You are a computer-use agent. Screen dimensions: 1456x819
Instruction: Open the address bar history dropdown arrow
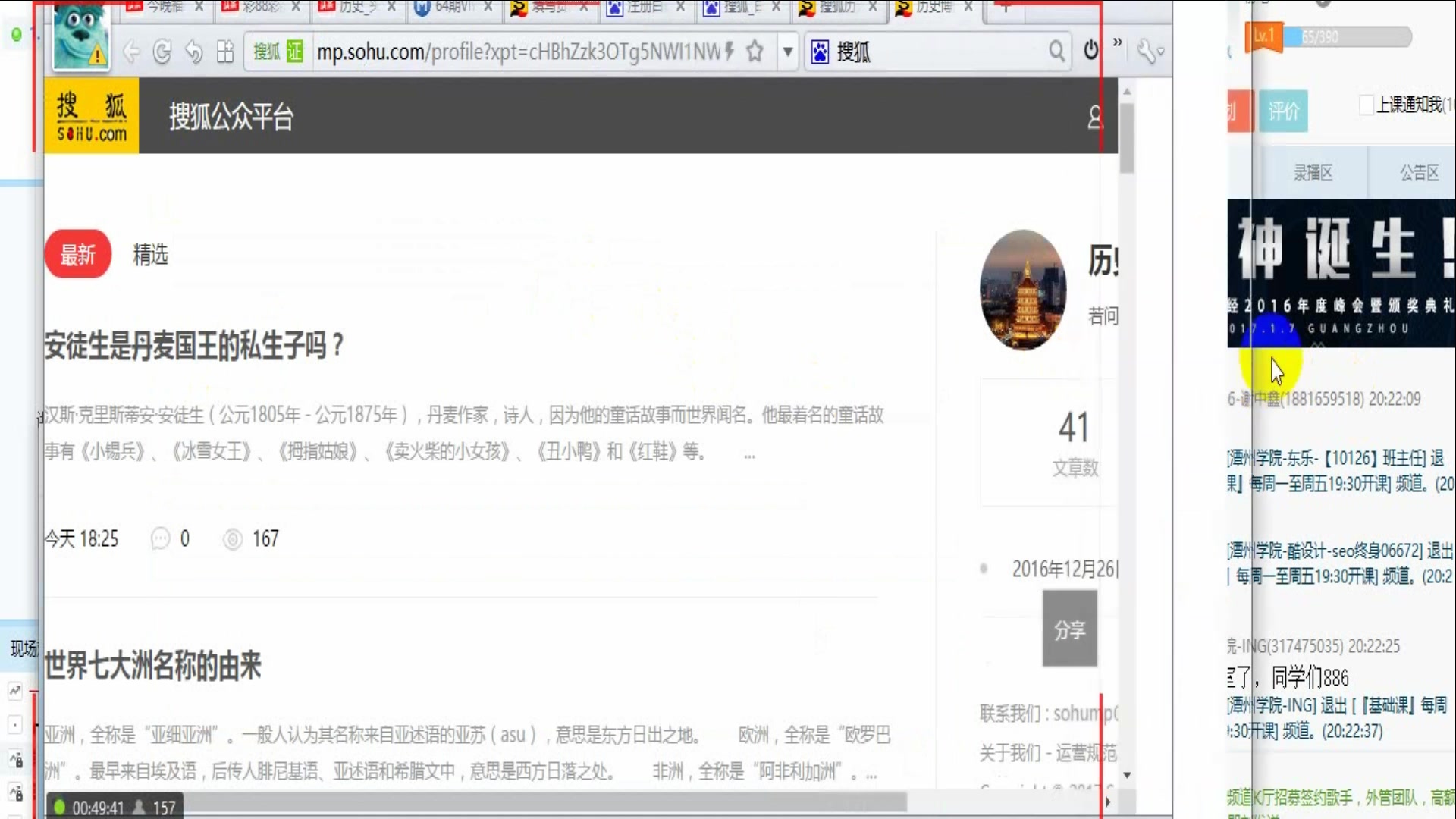[788, 52]
